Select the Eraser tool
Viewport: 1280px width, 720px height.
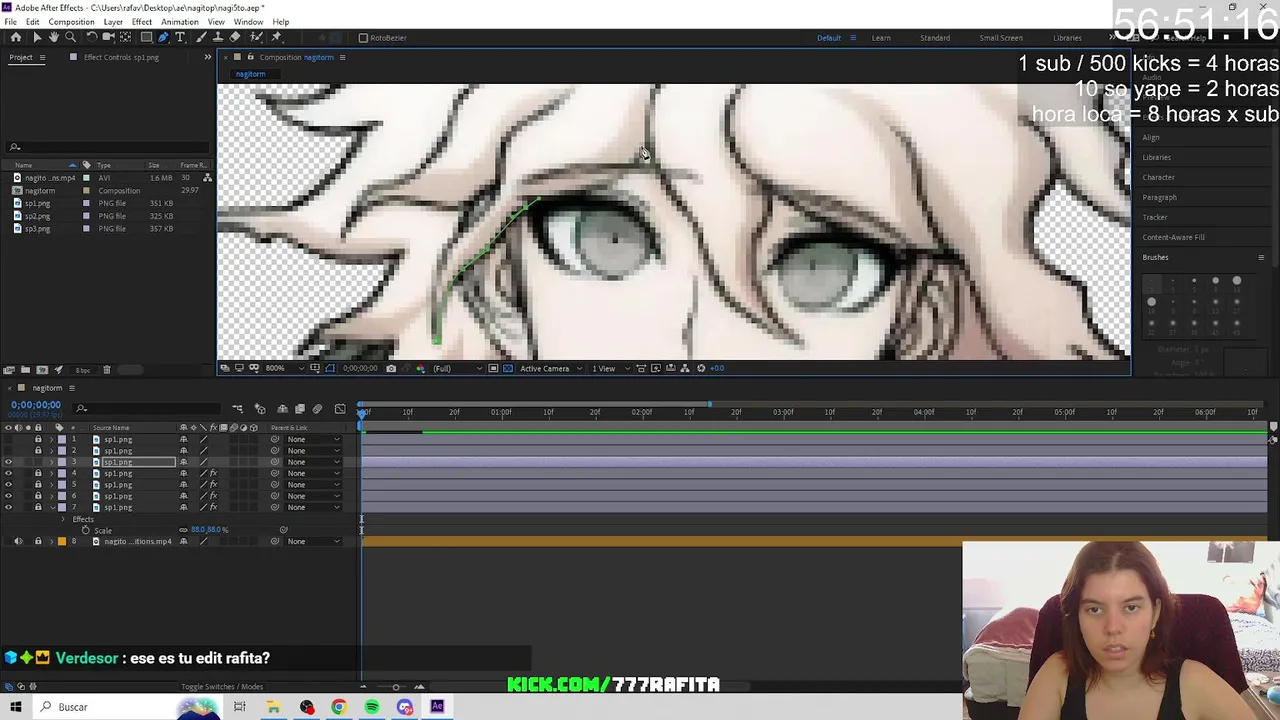pos(235,37)
